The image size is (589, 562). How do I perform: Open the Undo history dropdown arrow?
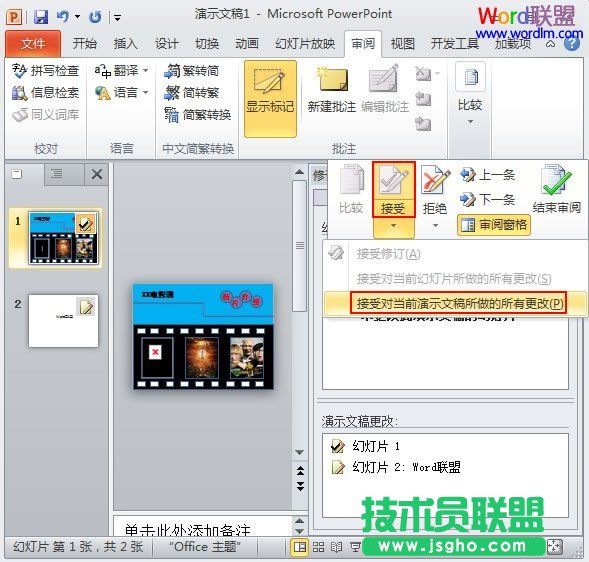tap(77, 17)
